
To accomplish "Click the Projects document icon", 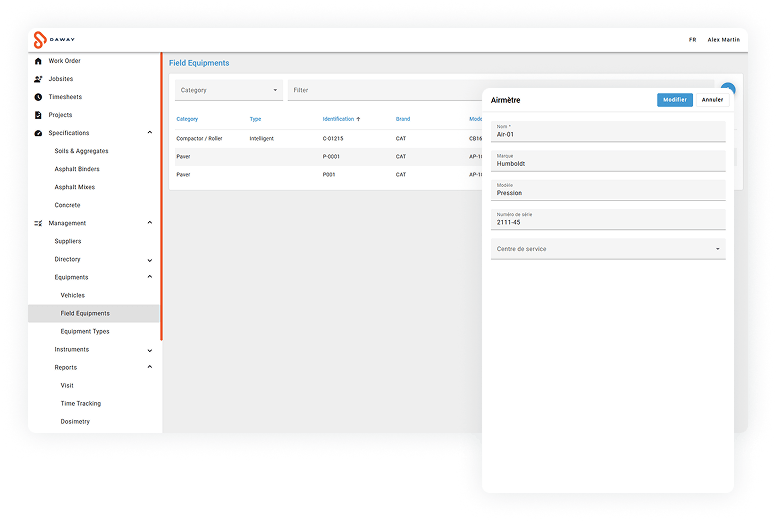I will [x=38, y=115].
